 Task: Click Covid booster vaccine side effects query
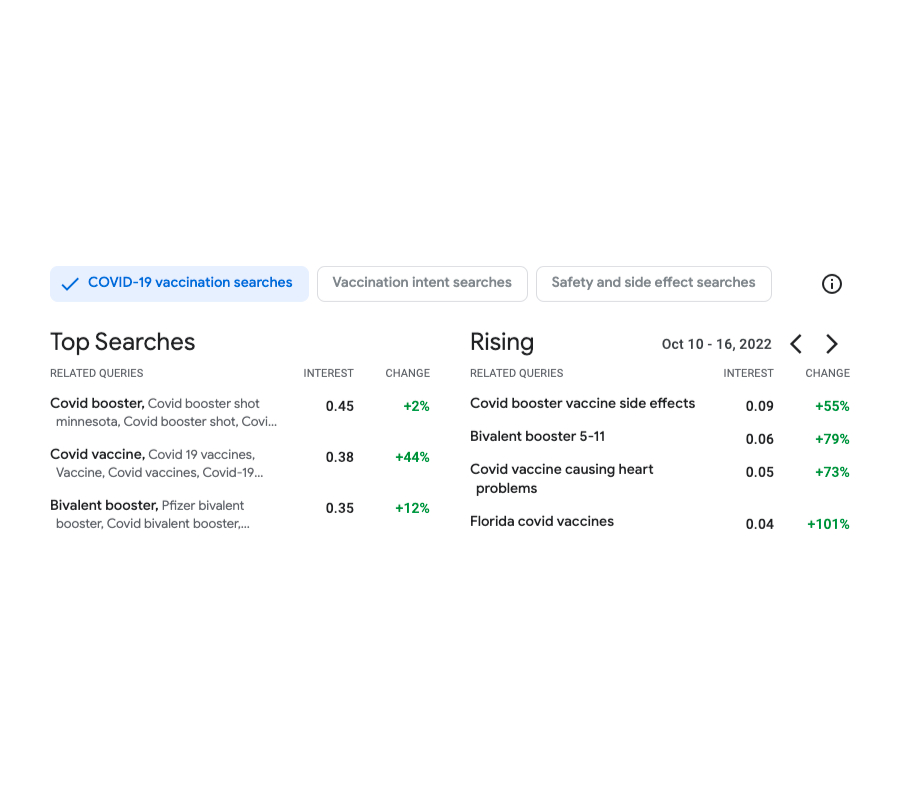582,404
